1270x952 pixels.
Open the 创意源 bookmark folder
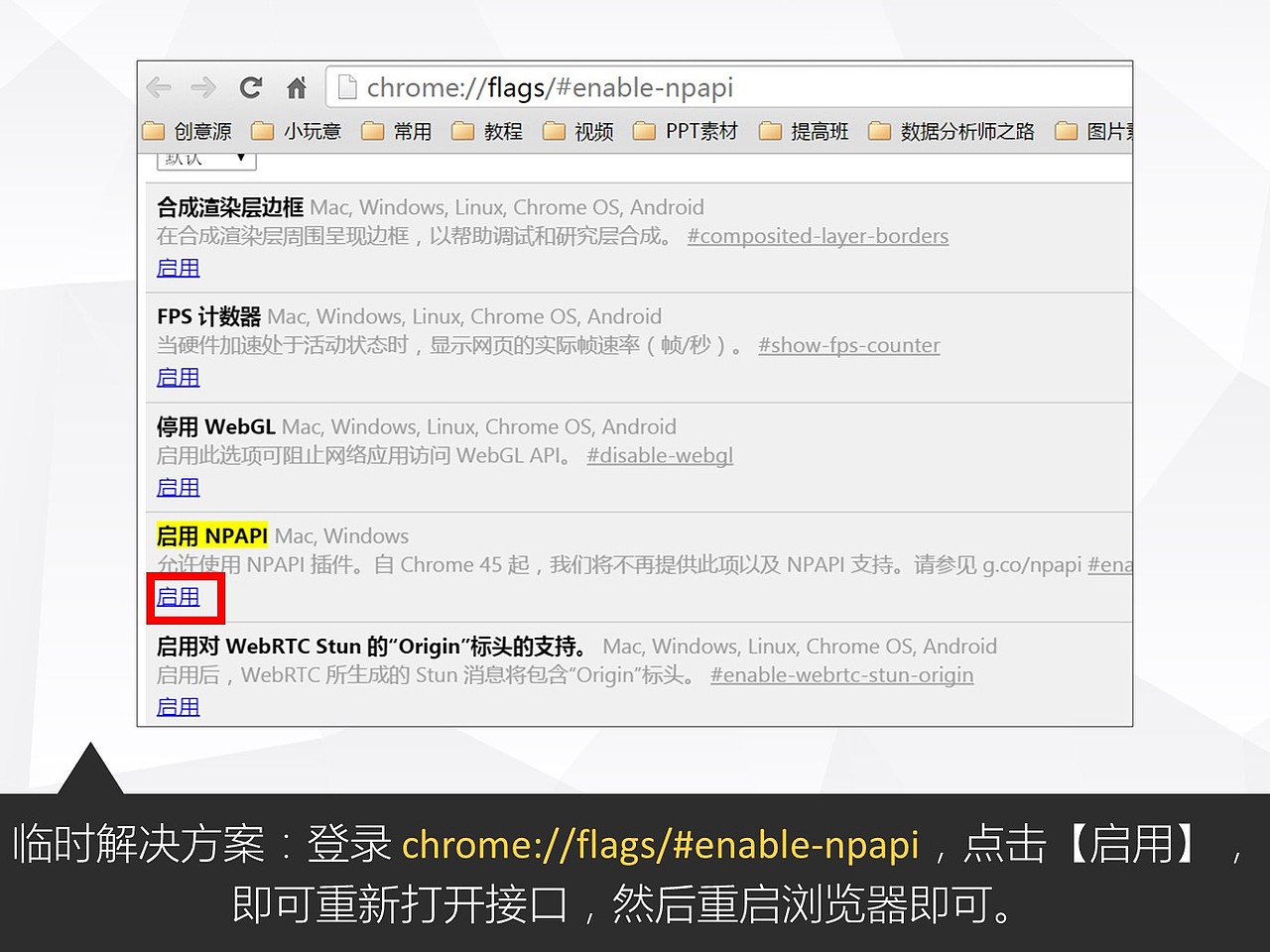pos(188,131)
